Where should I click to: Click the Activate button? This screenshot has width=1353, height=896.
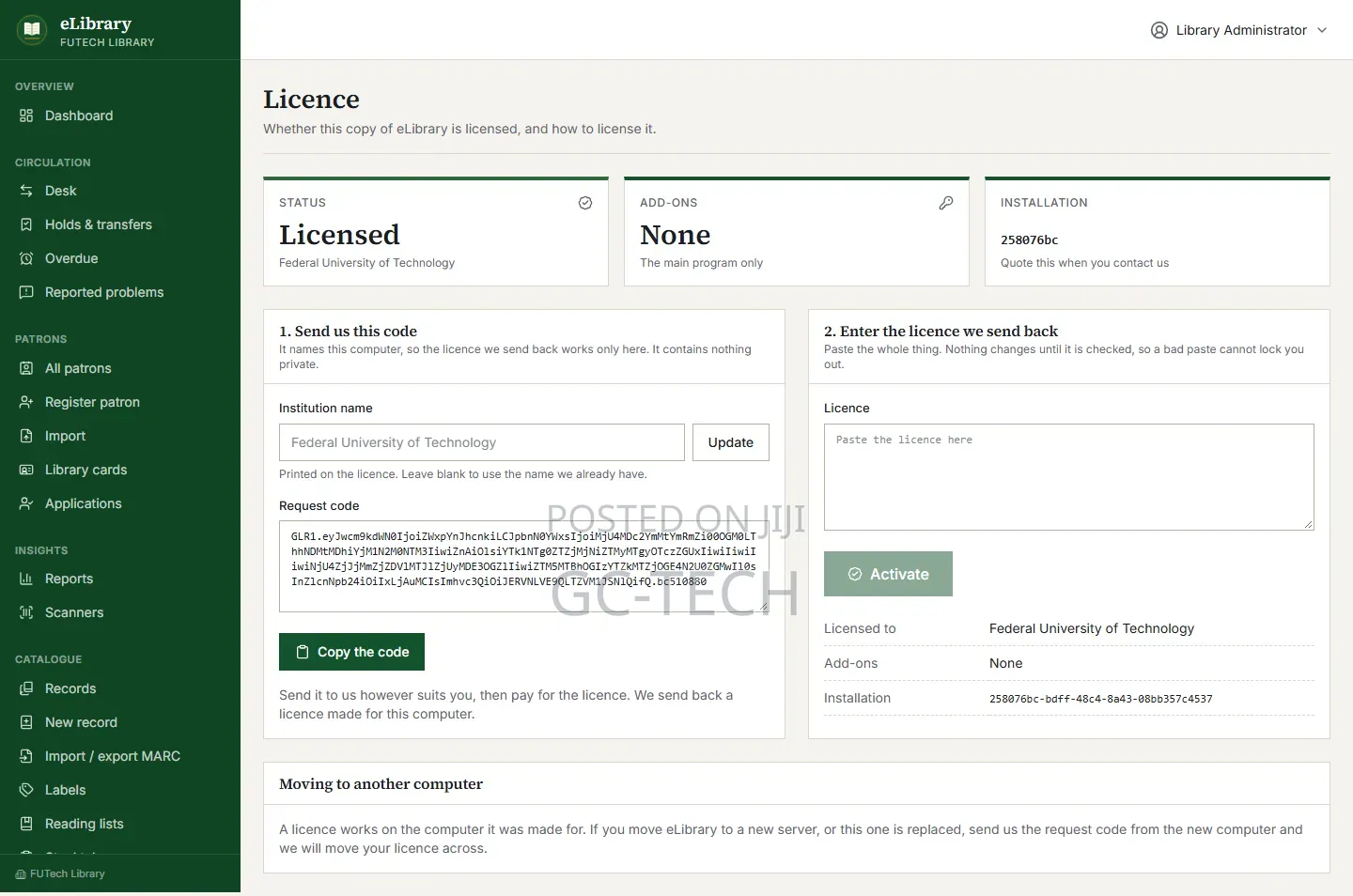tap(888, 574)
